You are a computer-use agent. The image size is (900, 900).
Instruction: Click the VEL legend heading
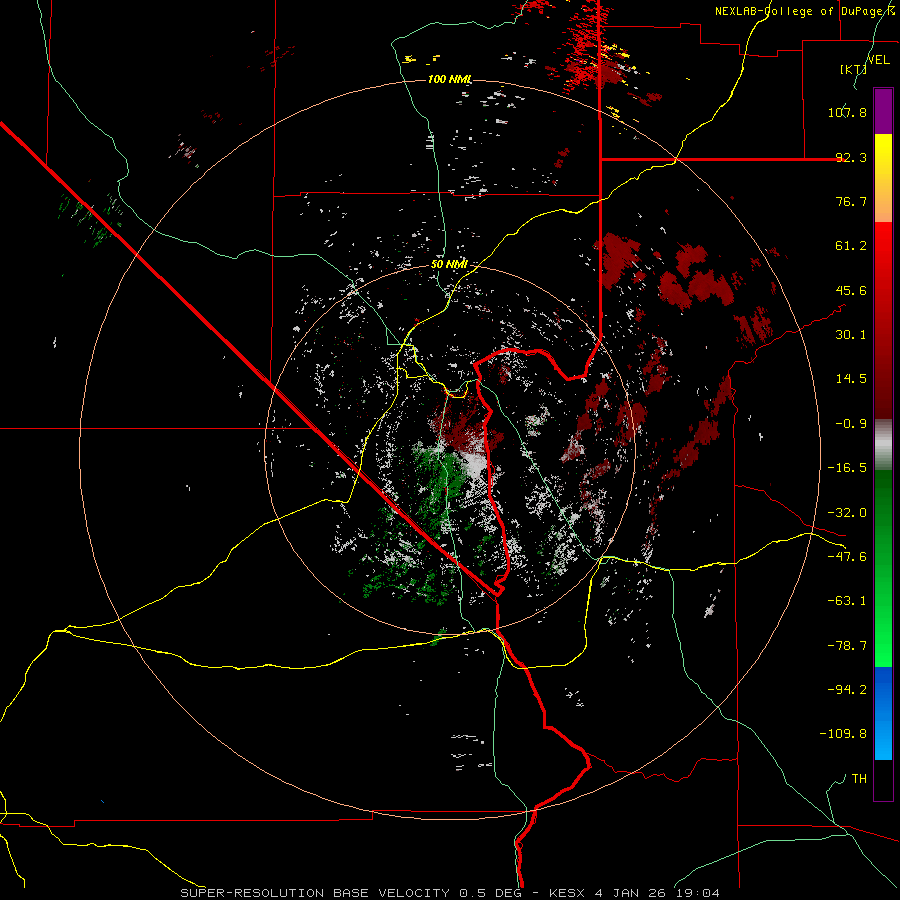click(879, 60)
